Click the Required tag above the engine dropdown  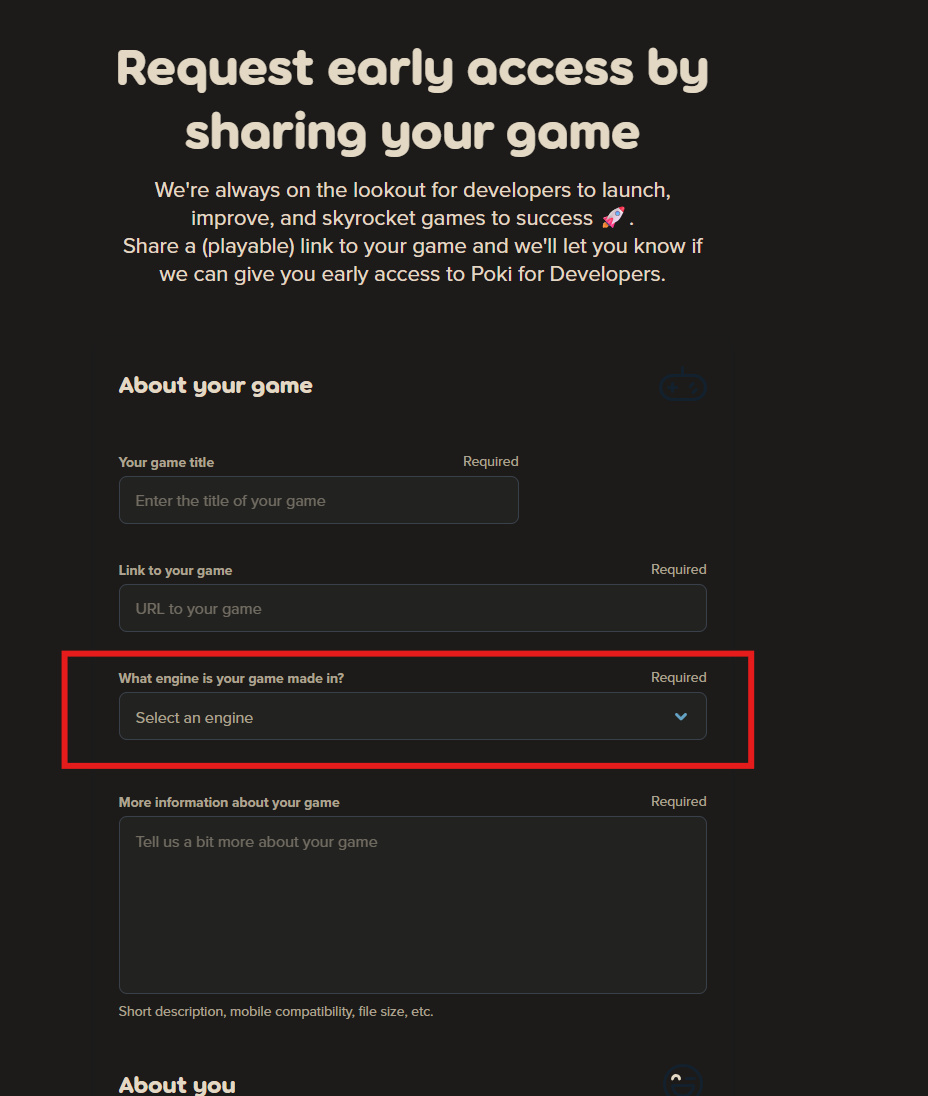coord(678,677)
